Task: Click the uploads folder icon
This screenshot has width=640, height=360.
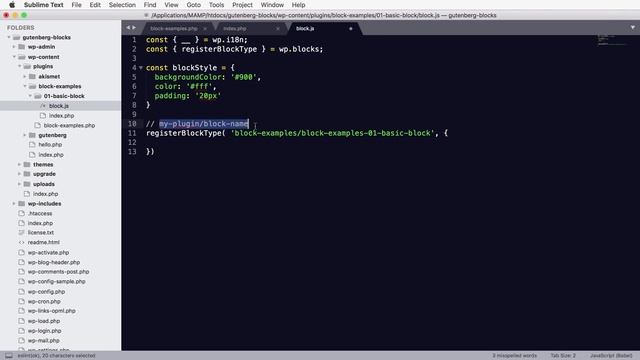Action: pyautogui.click(x=27, y=184)
